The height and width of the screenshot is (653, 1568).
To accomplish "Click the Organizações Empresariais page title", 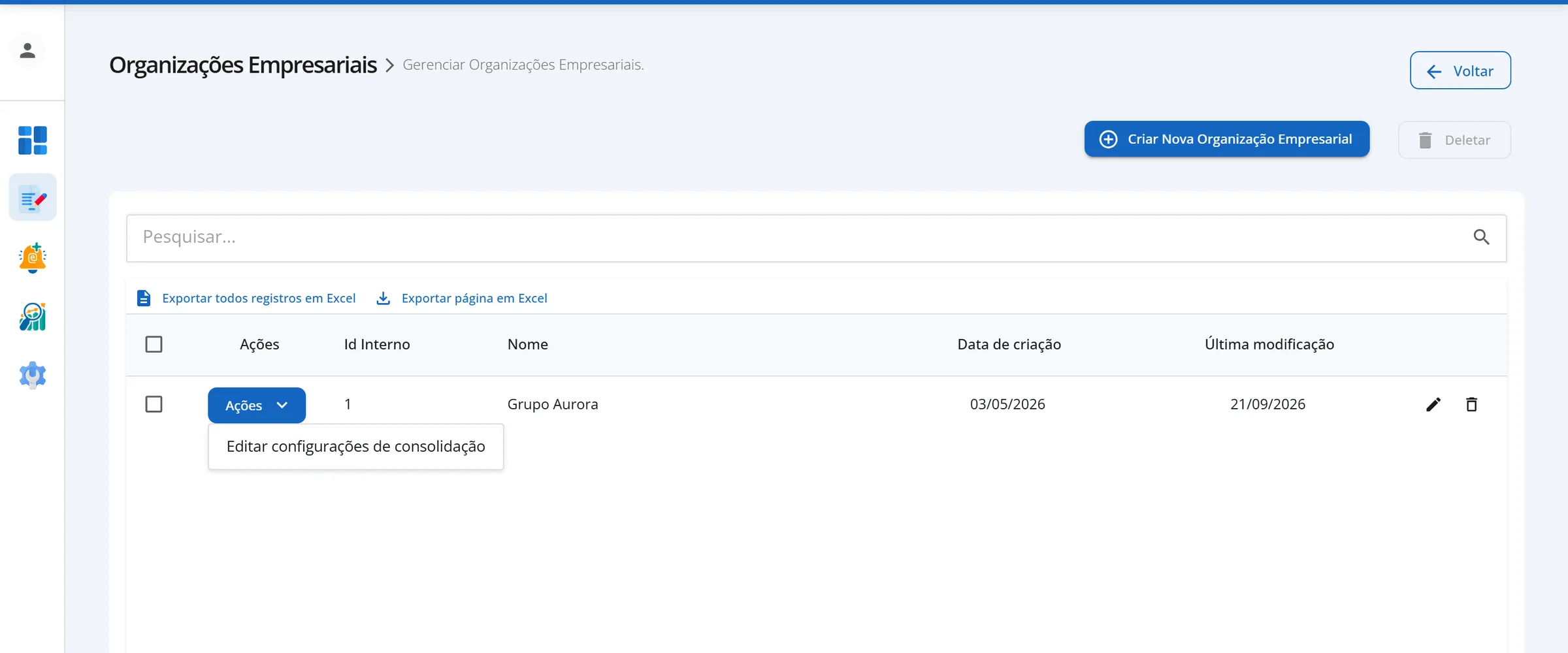I will click(243, 65).
